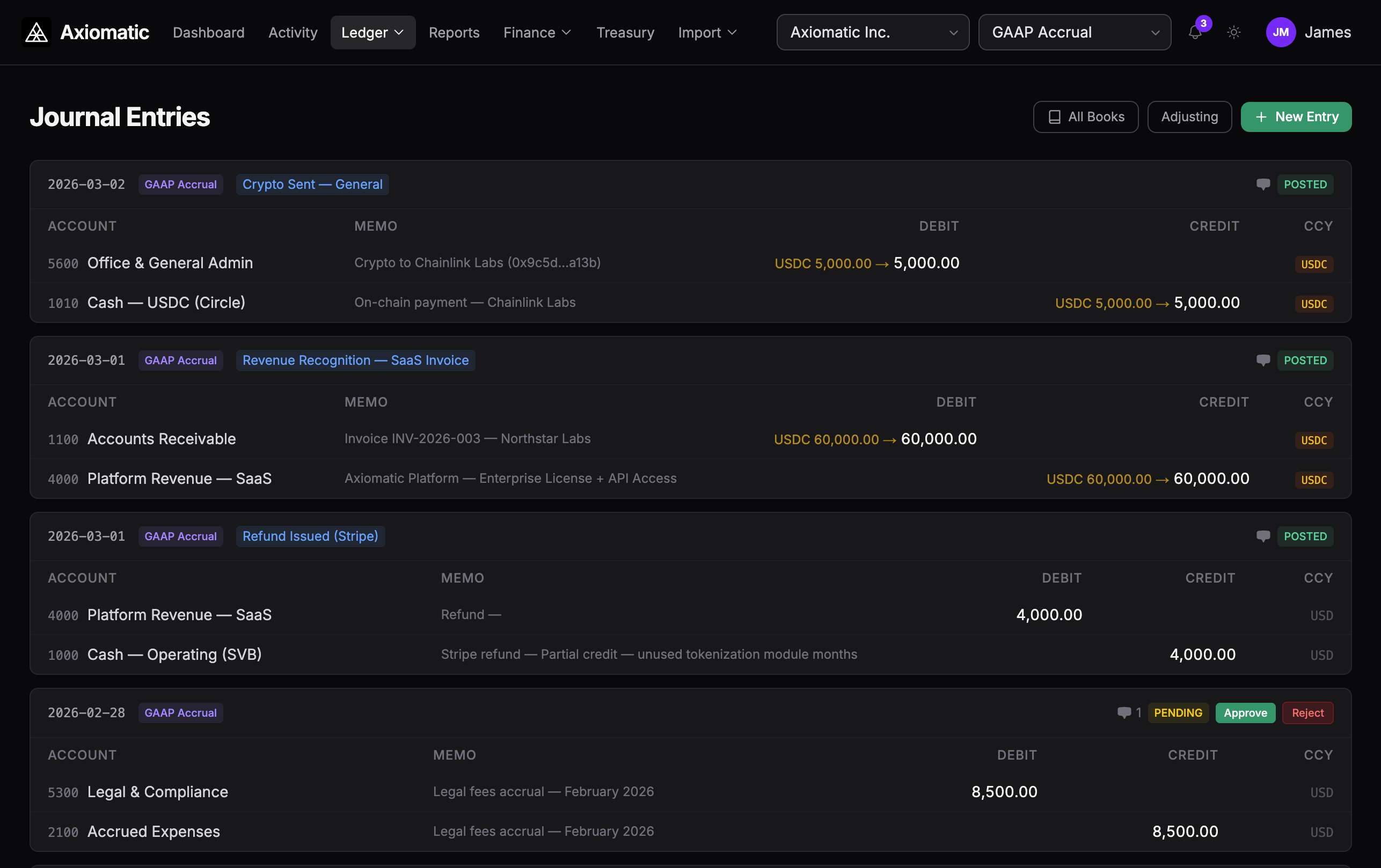Open the notifications bell icon

(x=1195, y=33)
